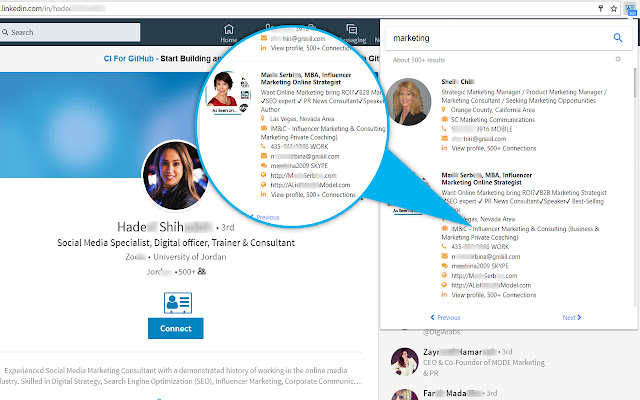Go to Previous results page
Image resolution: width=640 pixels, height=400 pixels.
click(445, 318)
